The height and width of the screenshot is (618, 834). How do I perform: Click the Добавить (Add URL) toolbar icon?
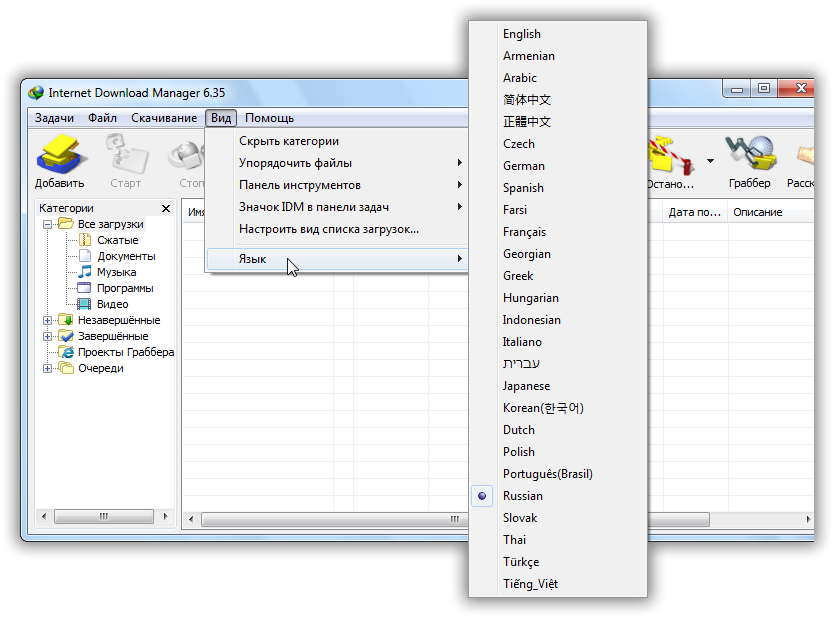pos(60,154)
